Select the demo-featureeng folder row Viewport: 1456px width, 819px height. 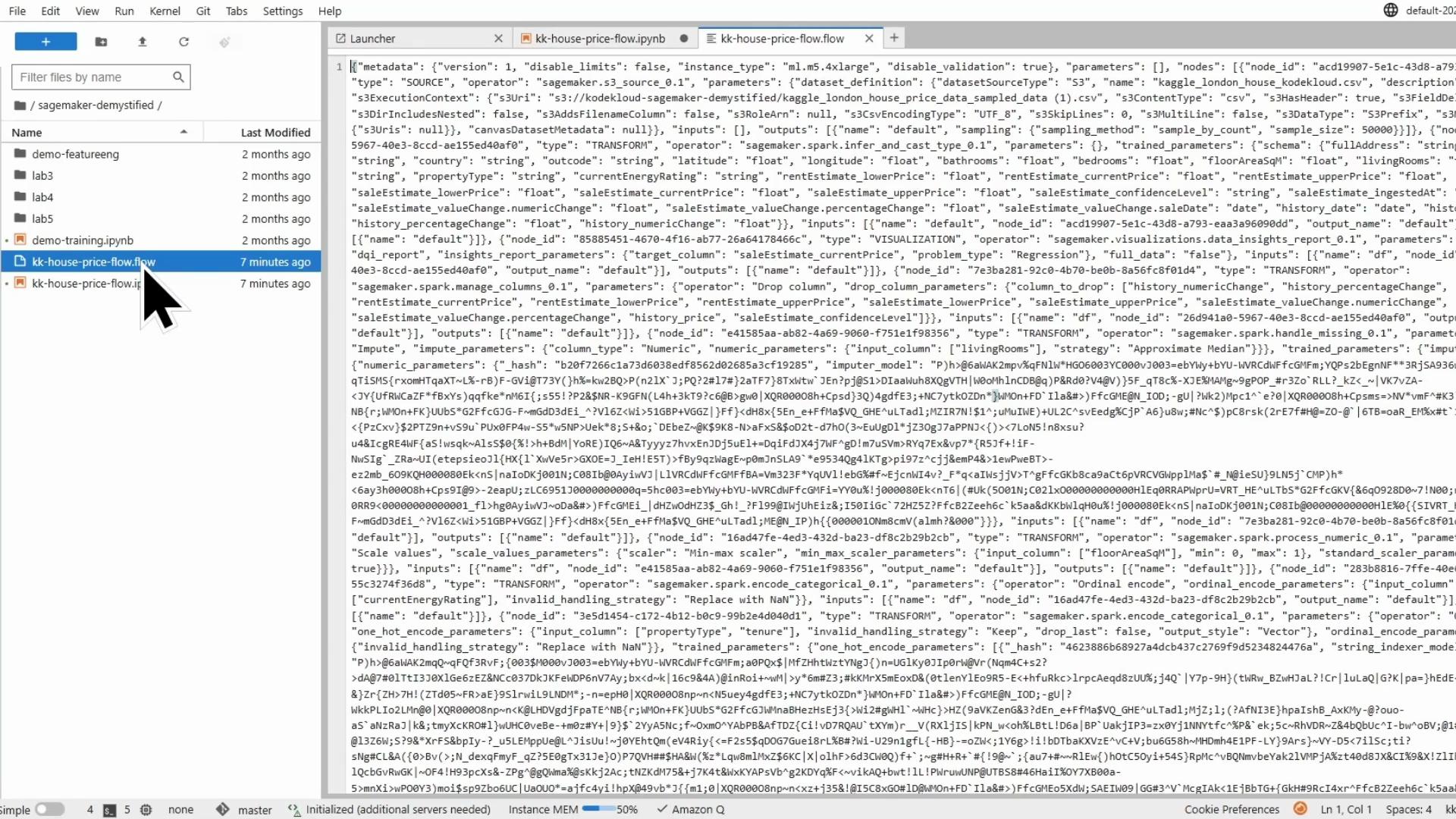point(161,154)
